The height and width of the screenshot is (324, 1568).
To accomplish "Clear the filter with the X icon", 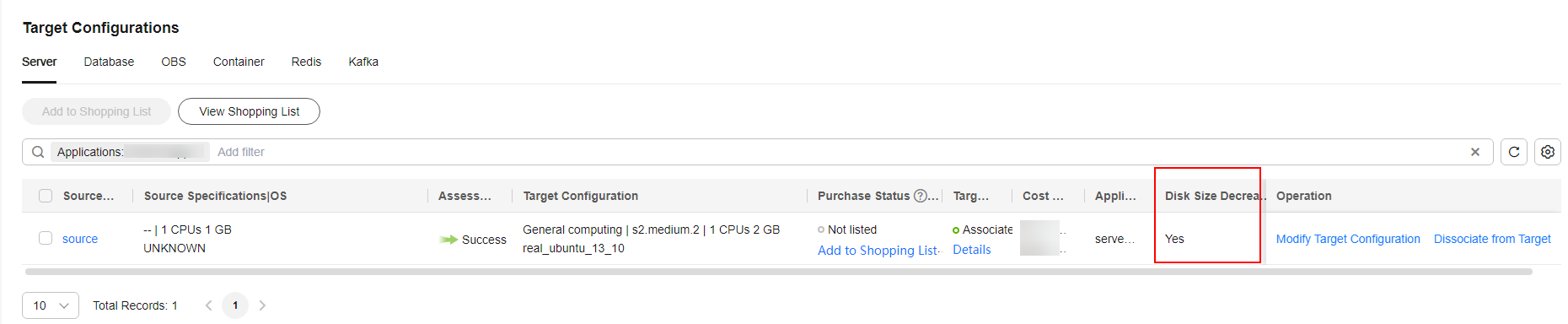I will click(x=1475, y=152).
